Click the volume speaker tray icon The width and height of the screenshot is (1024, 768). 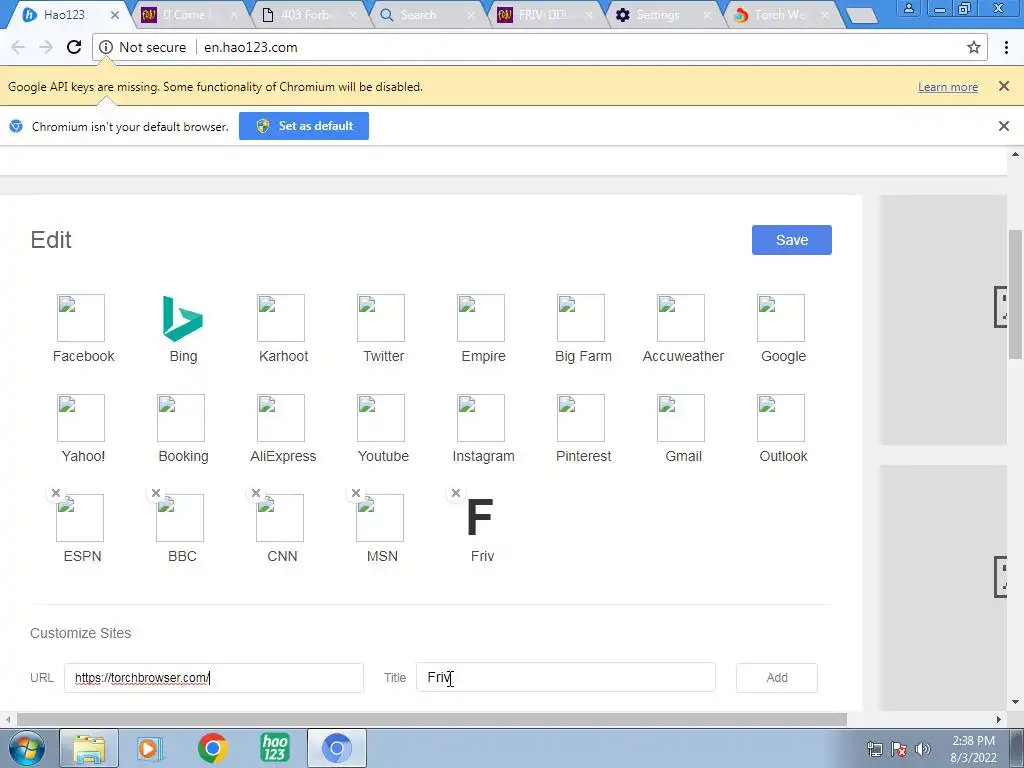pos(923,749)
